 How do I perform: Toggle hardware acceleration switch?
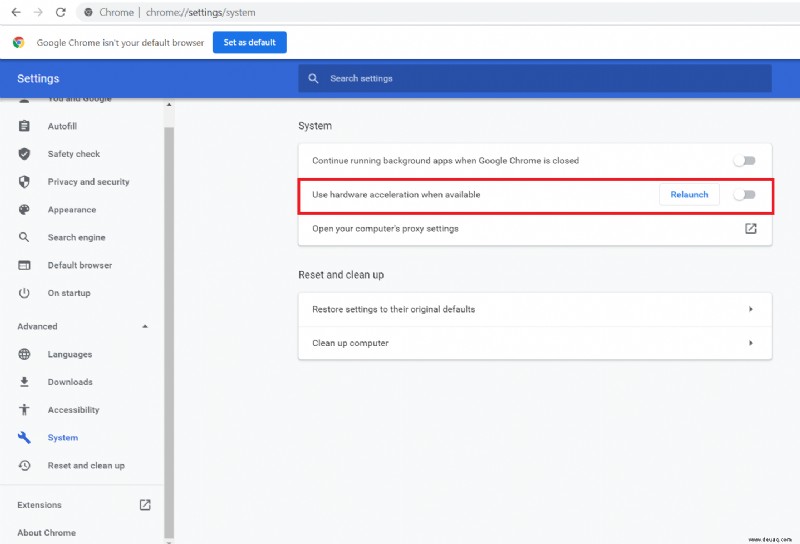click(744, 194)
